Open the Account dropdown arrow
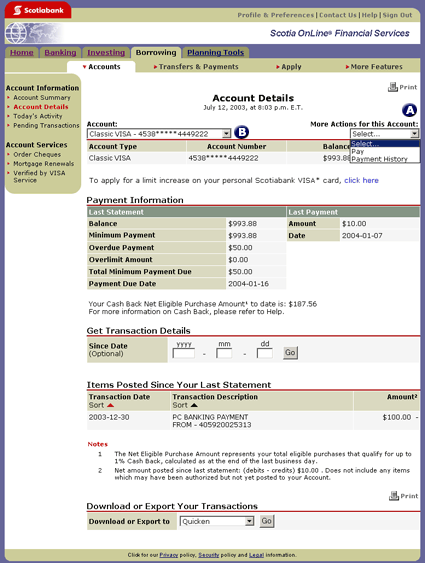 226,134
